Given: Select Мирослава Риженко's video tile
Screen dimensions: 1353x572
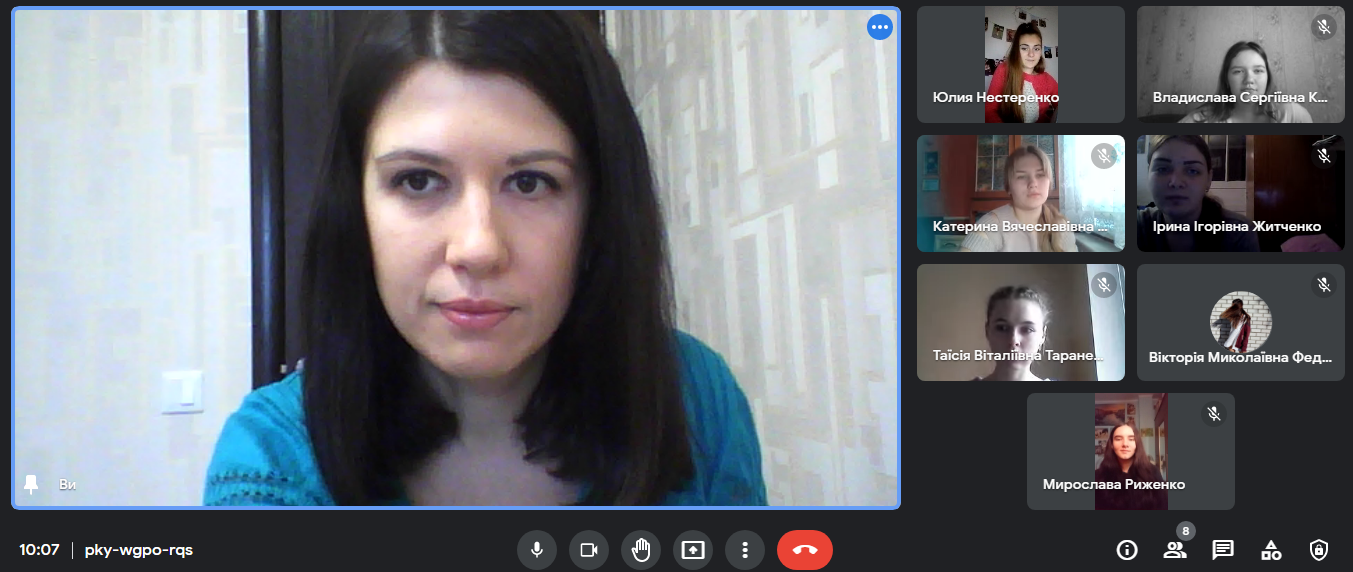Looking at the screenshot, I should [1131, 451].
